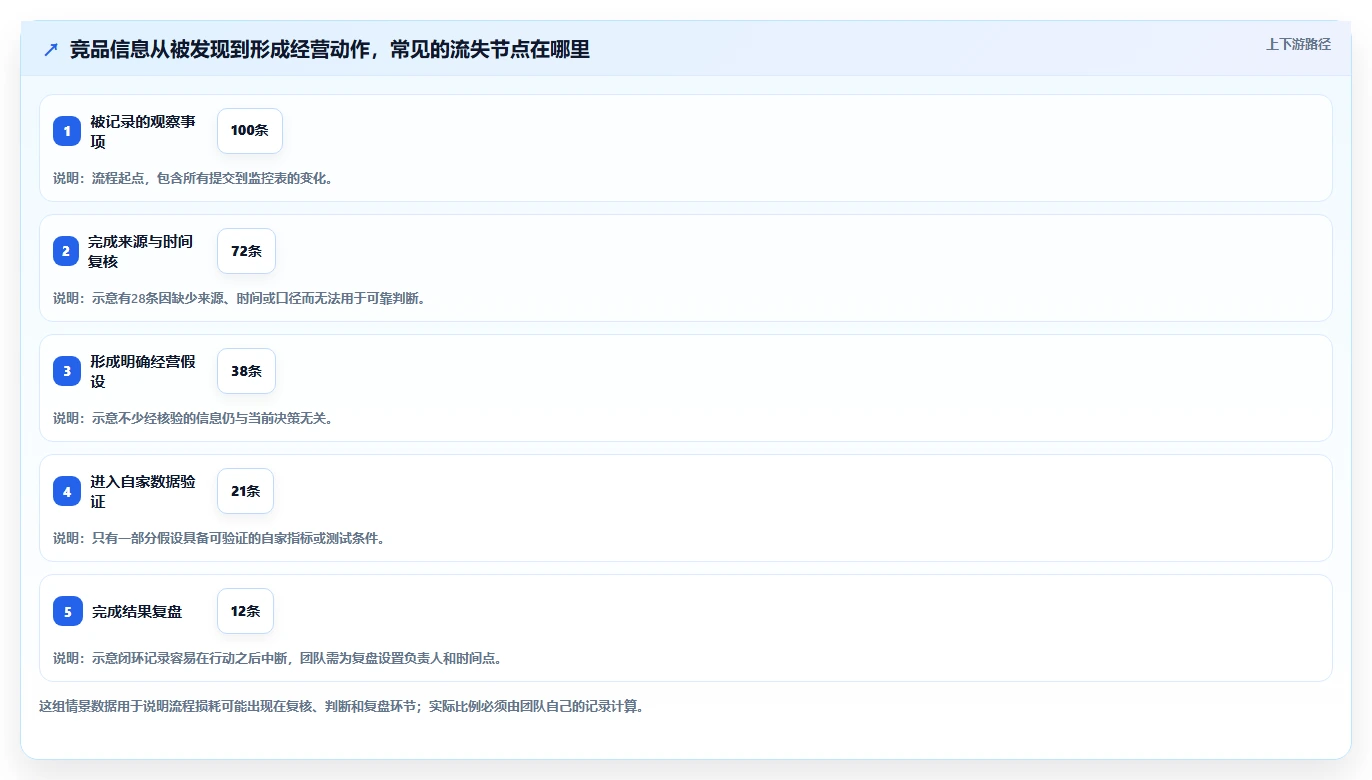Click the 12条 value pill

[x=245, y=611]
